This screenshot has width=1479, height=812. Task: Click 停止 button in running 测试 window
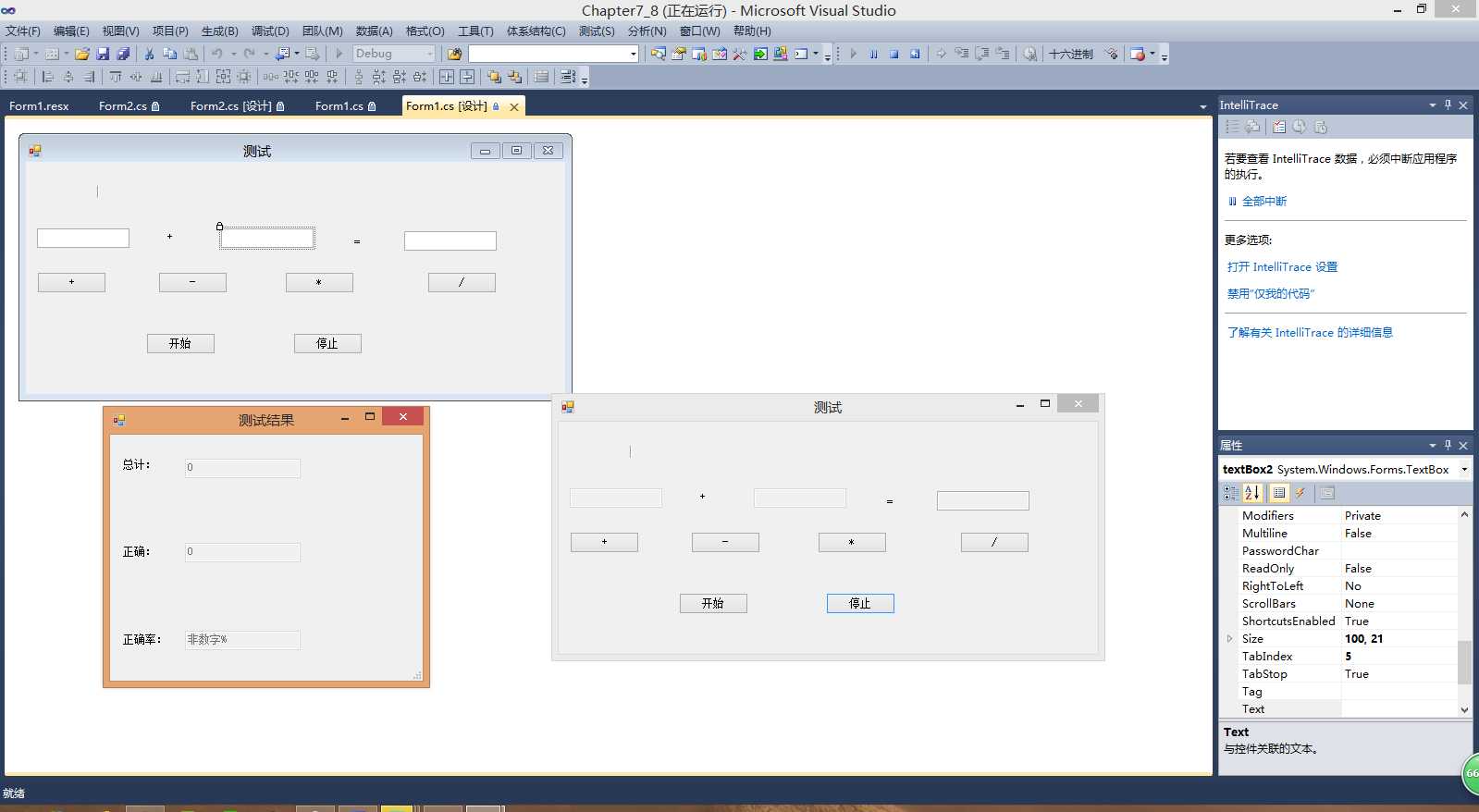[860, 603]
